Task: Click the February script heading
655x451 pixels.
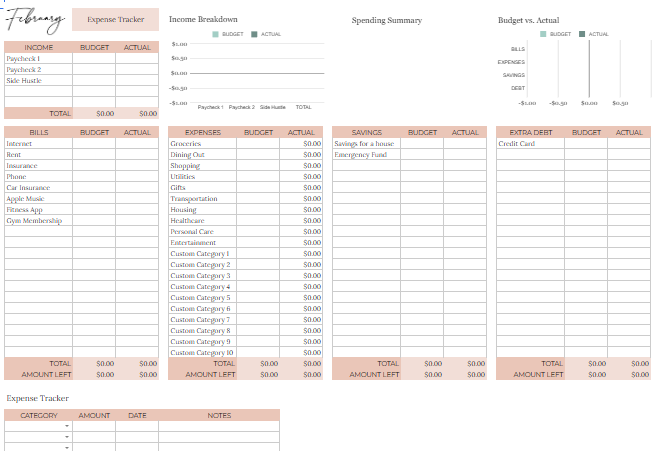Action: pos(35,21)
